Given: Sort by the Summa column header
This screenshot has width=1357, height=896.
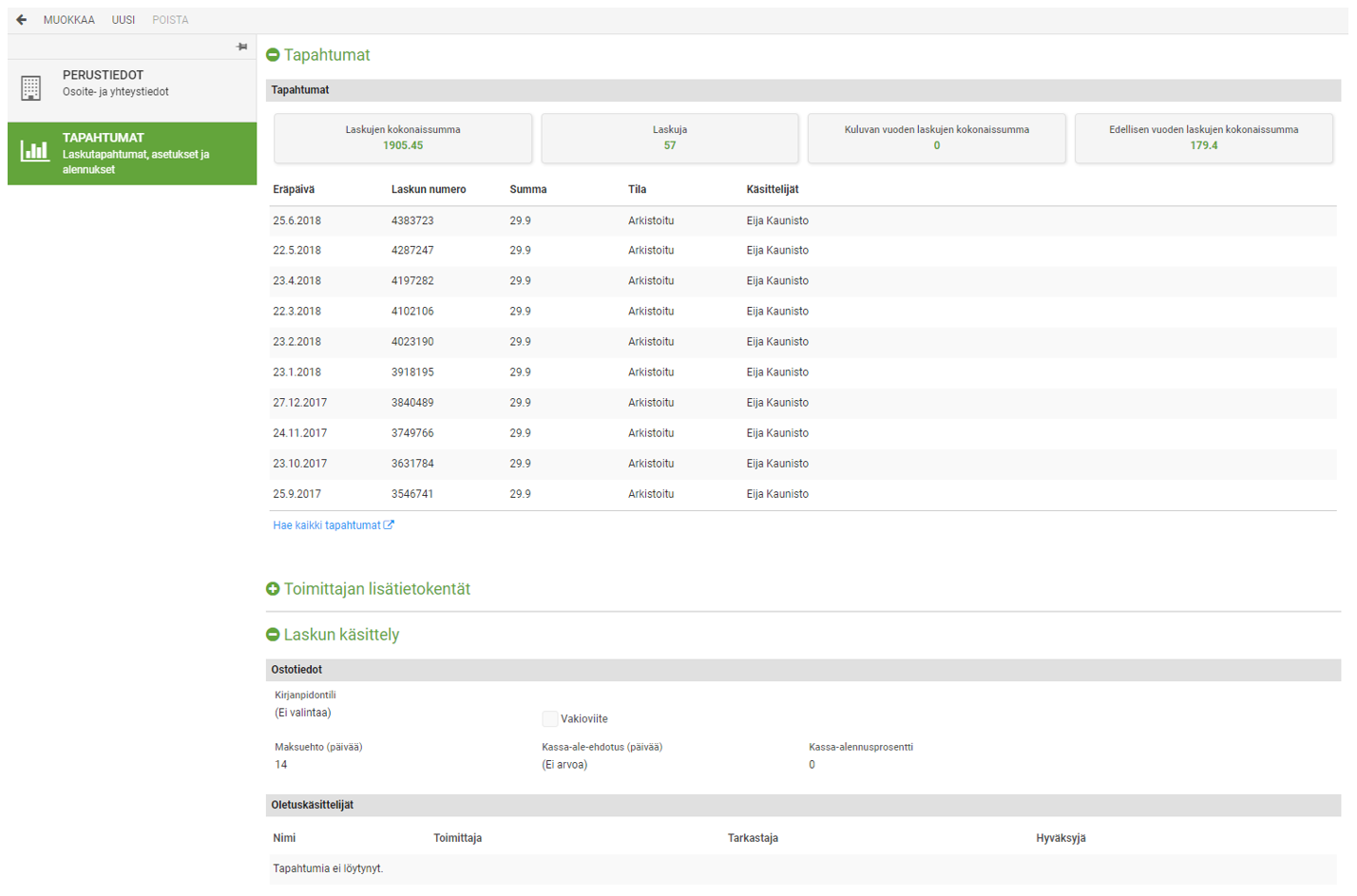Looking at the screenshot, I should tap(528, 189).
